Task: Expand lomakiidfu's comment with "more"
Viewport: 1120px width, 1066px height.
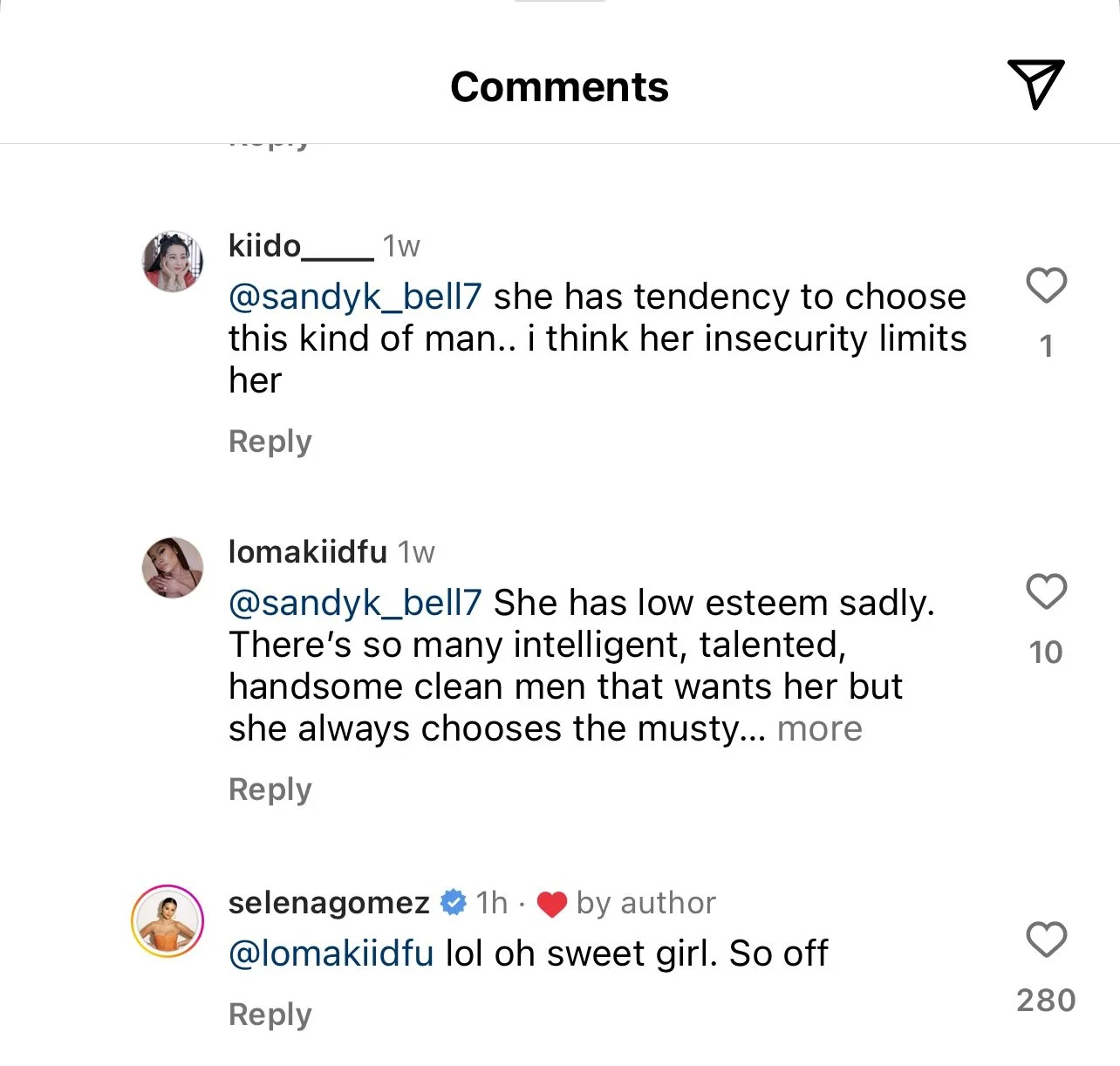Action: [x=819, y=728]
